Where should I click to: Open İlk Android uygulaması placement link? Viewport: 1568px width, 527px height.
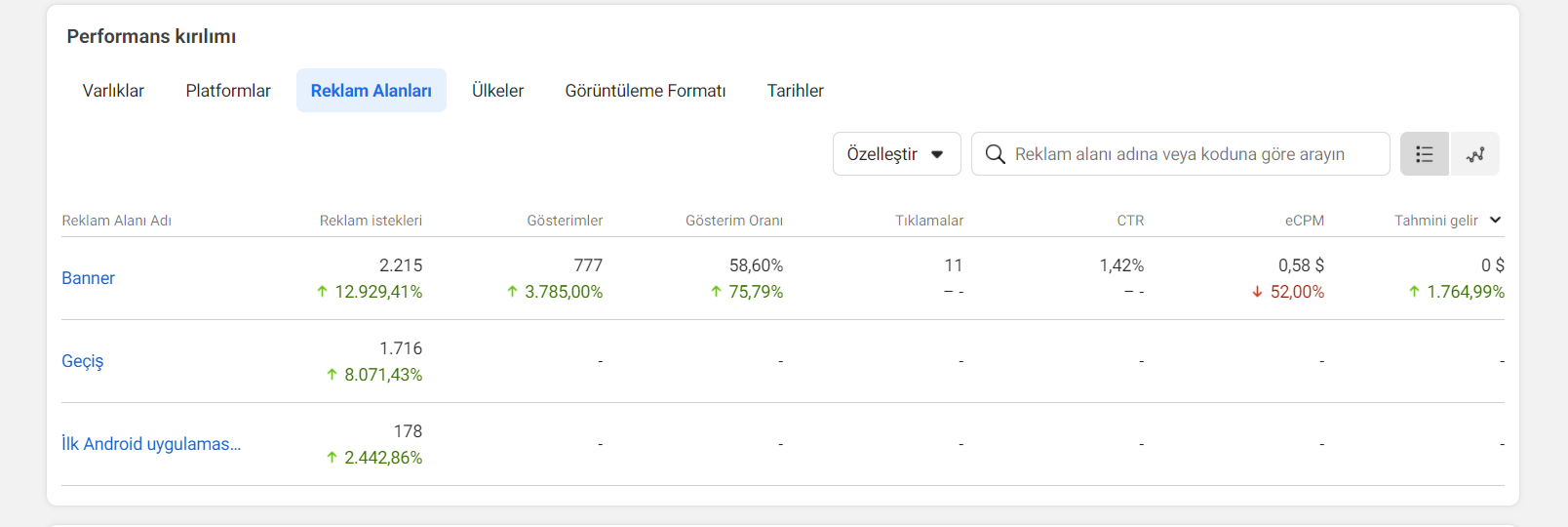click(x=151, y=444)
